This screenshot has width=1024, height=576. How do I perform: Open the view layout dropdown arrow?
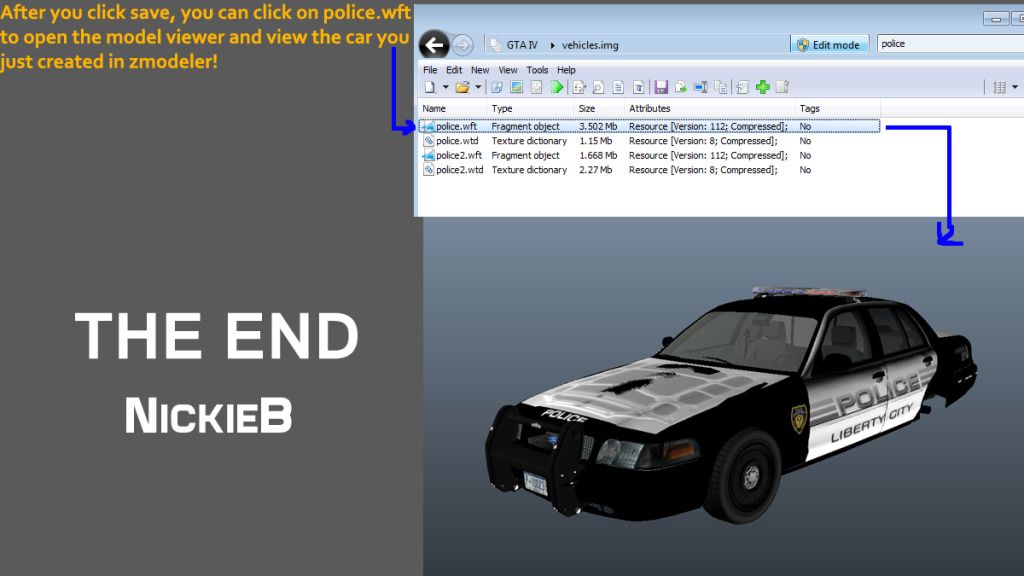[x=1014, y=87]
